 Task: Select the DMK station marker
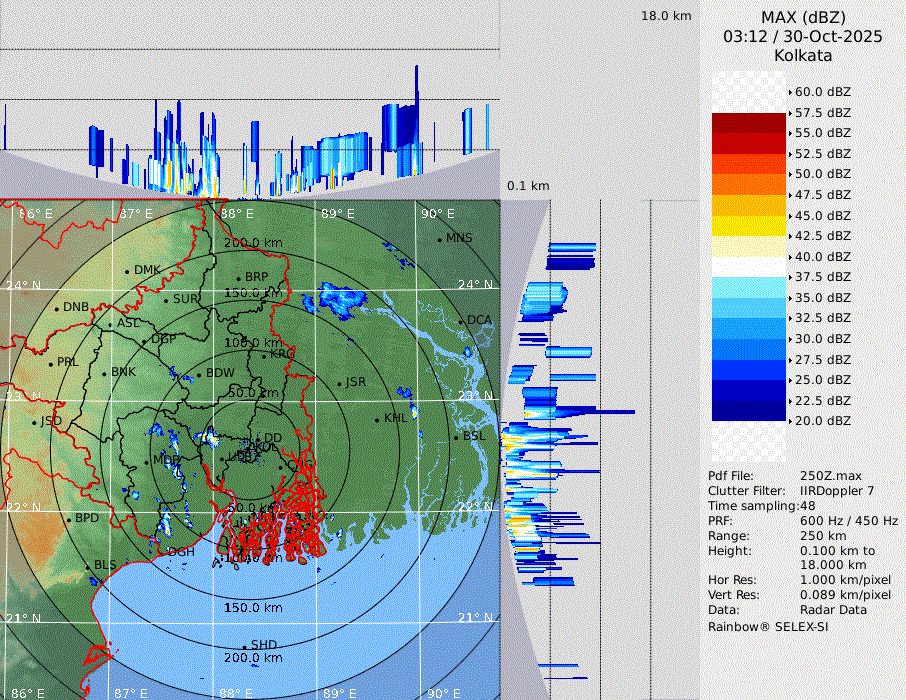(x=127, y=271)
